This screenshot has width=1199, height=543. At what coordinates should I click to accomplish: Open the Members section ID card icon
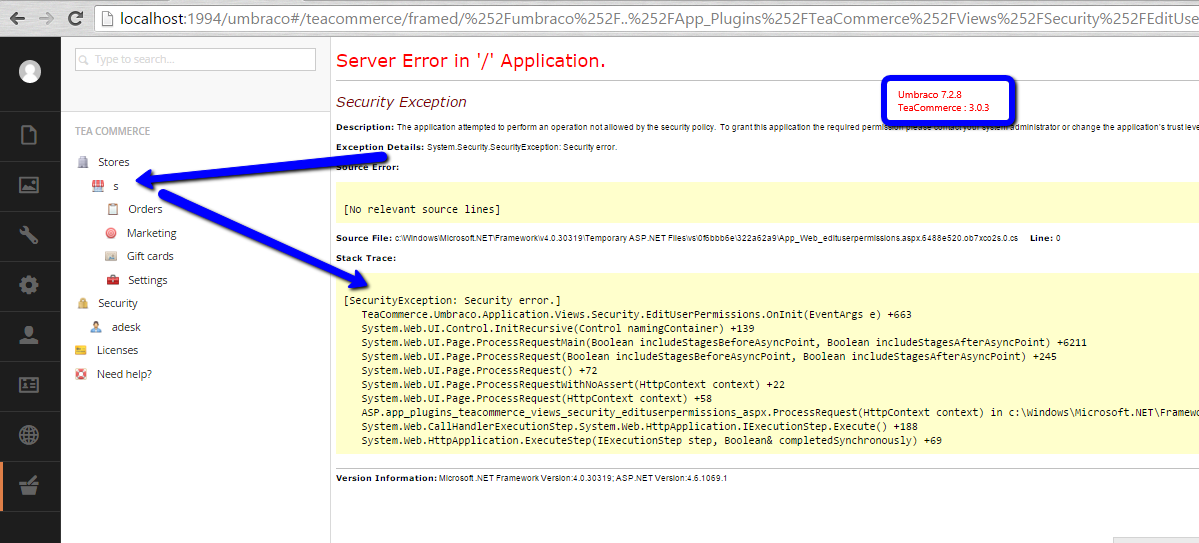click(x=29, y=385)
